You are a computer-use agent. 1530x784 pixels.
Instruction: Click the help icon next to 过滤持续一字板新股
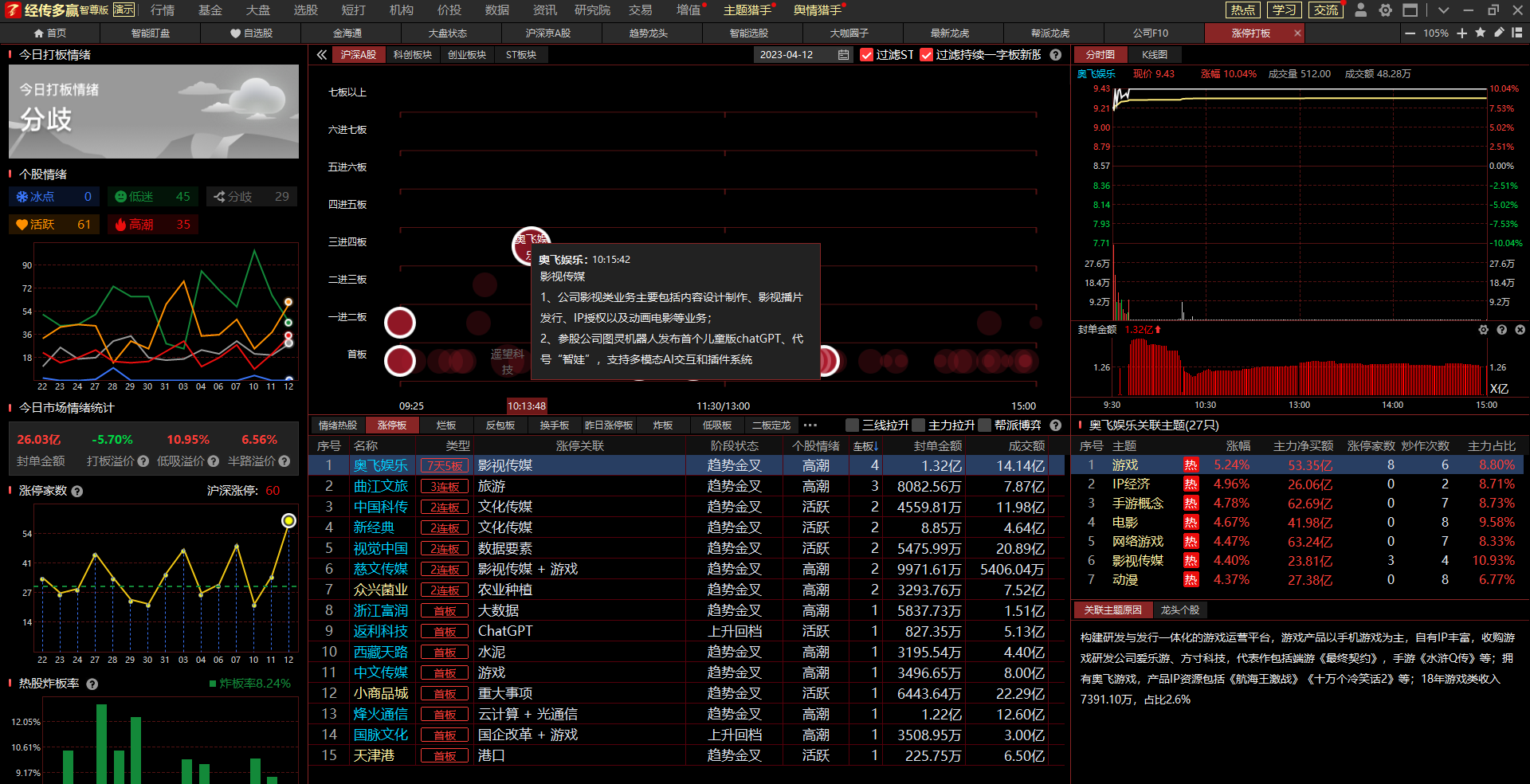tap(1056, 55)
